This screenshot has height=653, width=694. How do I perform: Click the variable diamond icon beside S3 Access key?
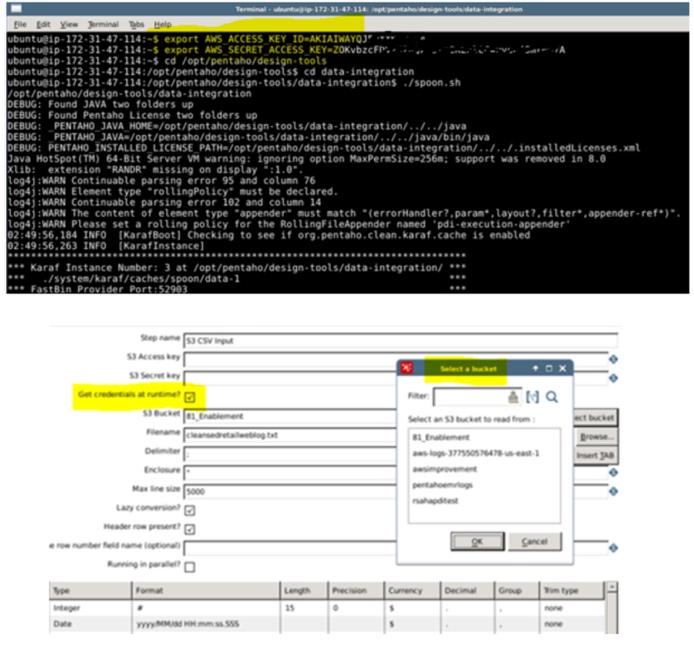pyautogui.click(x=613, y=359)
